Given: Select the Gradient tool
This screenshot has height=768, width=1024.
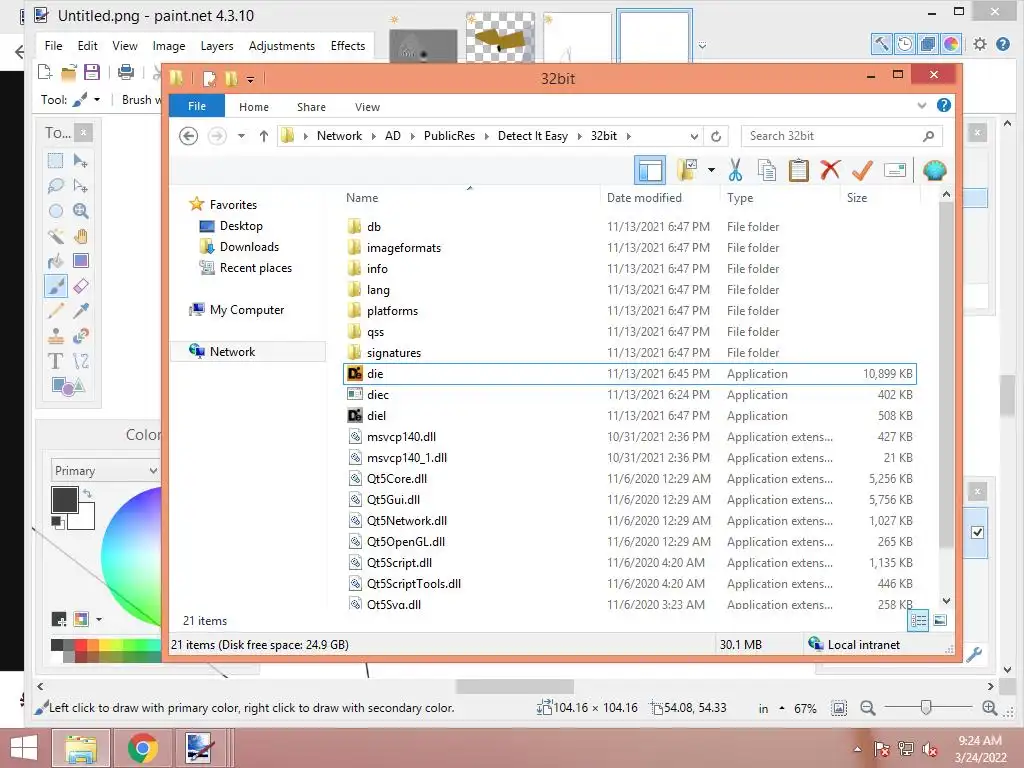Looking at the screenshot, I should tap(81, 261).
